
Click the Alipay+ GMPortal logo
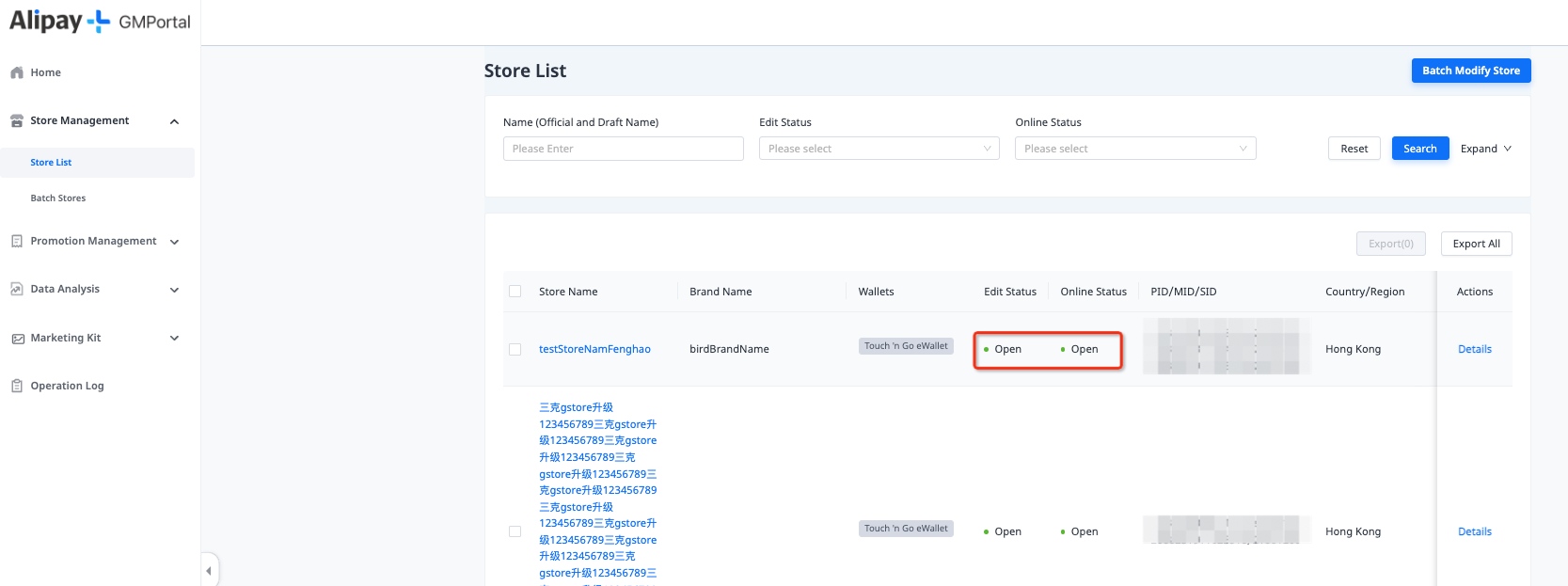pos(100,22)
